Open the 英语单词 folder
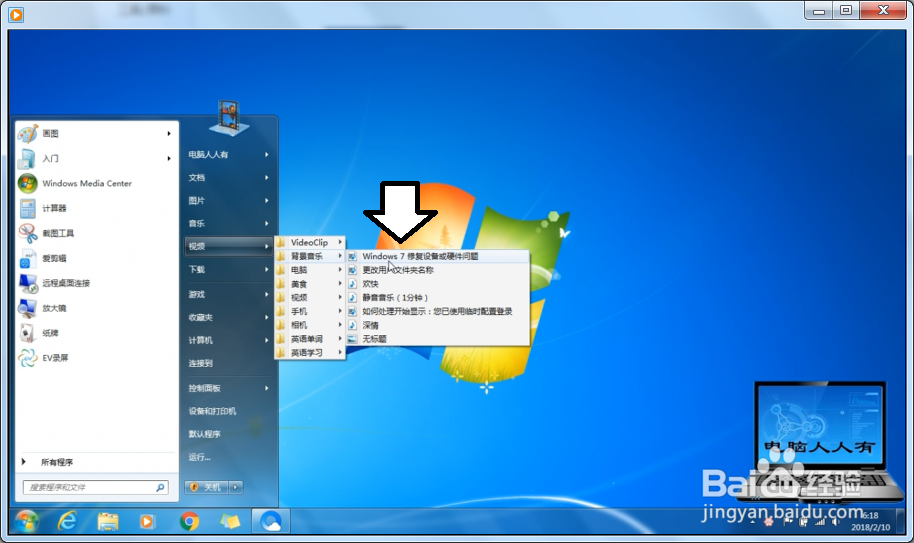Image resolution: width=914 pixels, height=543 pixels. pyautogui.click(x=310, y=339)
